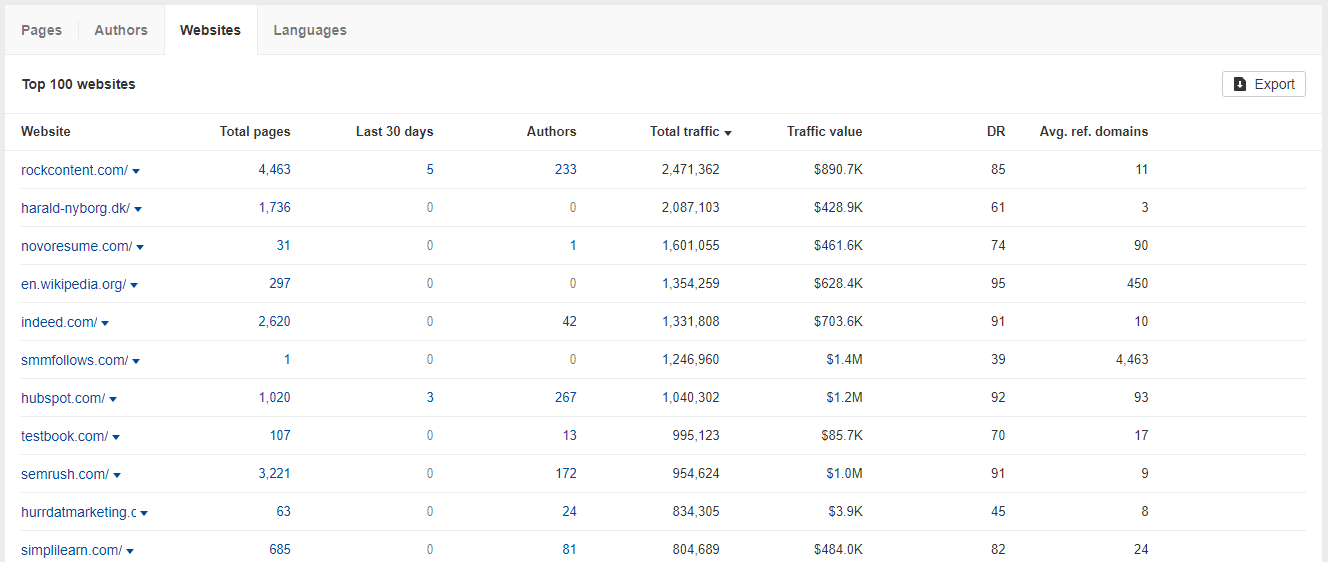Image resolution: width=1328 pixels, height=562 pixels.
Task: Switch to the Pages tab
Action: pos(41,30)
